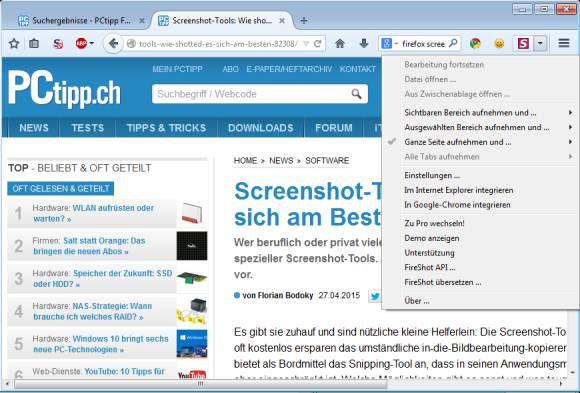Image resolution: width=580 pixels, height=393 pixels.
Task: Click the Home toolbar icon
Action: [340, 44]
